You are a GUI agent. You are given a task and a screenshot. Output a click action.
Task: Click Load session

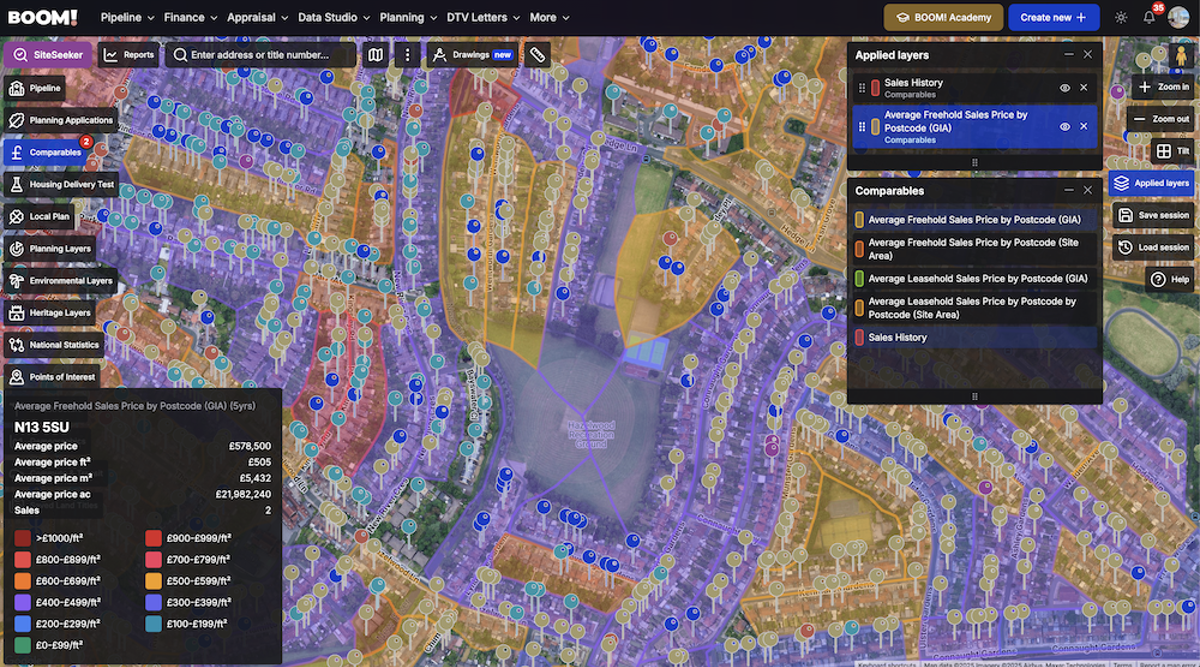pyautogui.click(x=1154, y=247)
